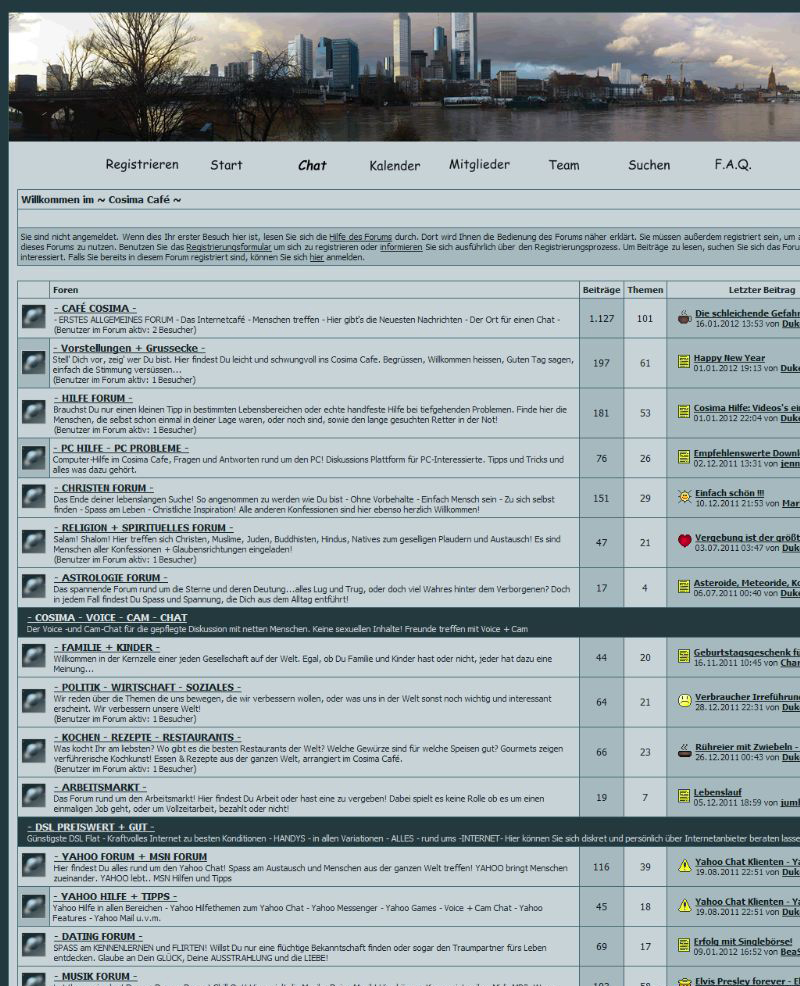The width and height of the screenshot is (800, 986).
Task: Open the PC HILFE - PC PROBLEME forum
Action: pos(121,448)
